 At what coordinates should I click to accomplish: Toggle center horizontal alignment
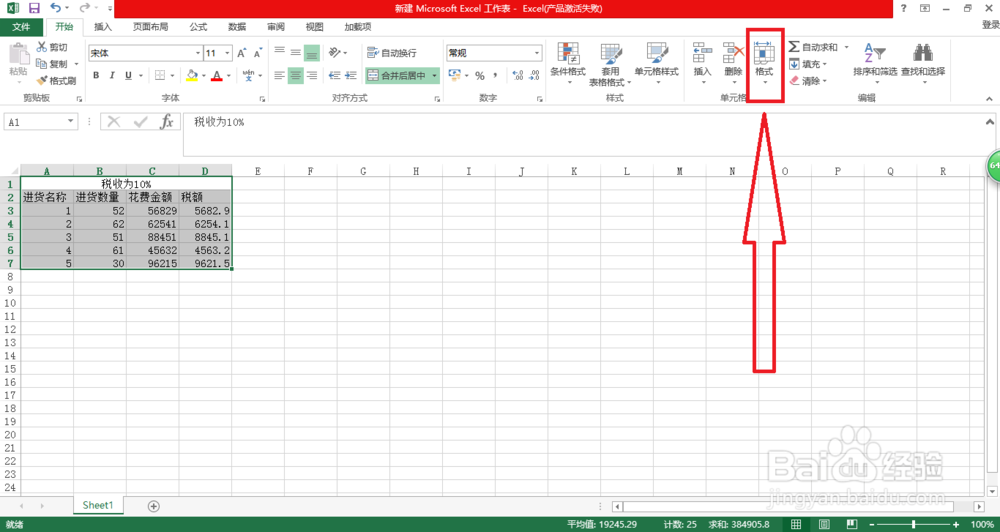(x=295, y=75)
